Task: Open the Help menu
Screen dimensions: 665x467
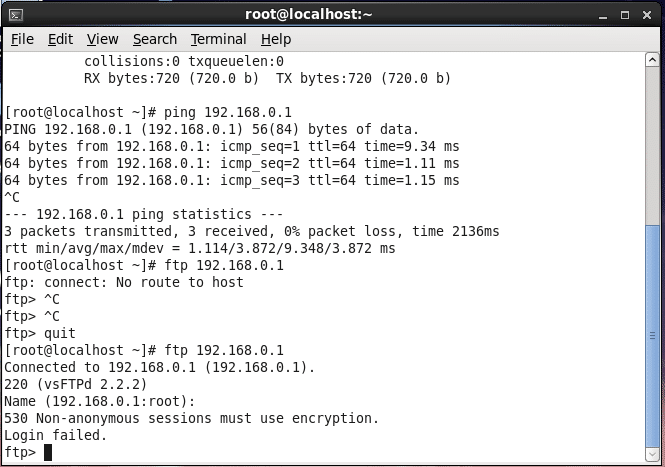Action: point(276,39)
